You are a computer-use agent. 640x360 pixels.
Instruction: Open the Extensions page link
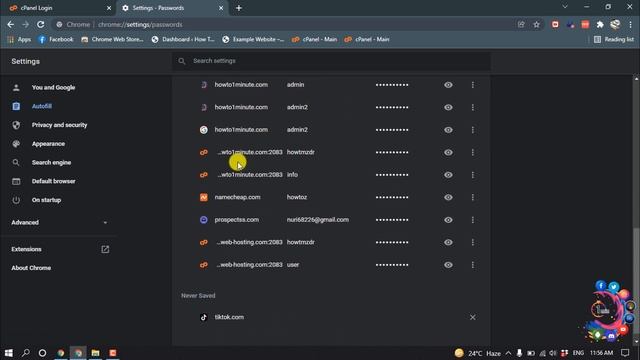(x=59, y=249)
